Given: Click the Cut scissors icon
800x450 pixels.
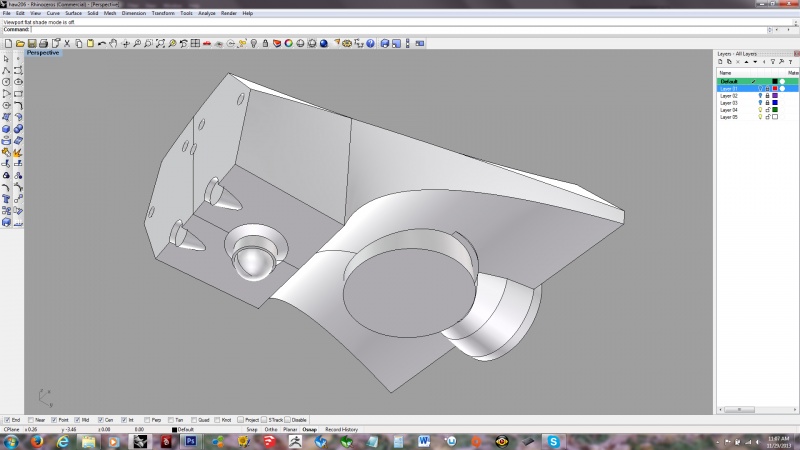Looking at the screenshot, I should point(67,43).
